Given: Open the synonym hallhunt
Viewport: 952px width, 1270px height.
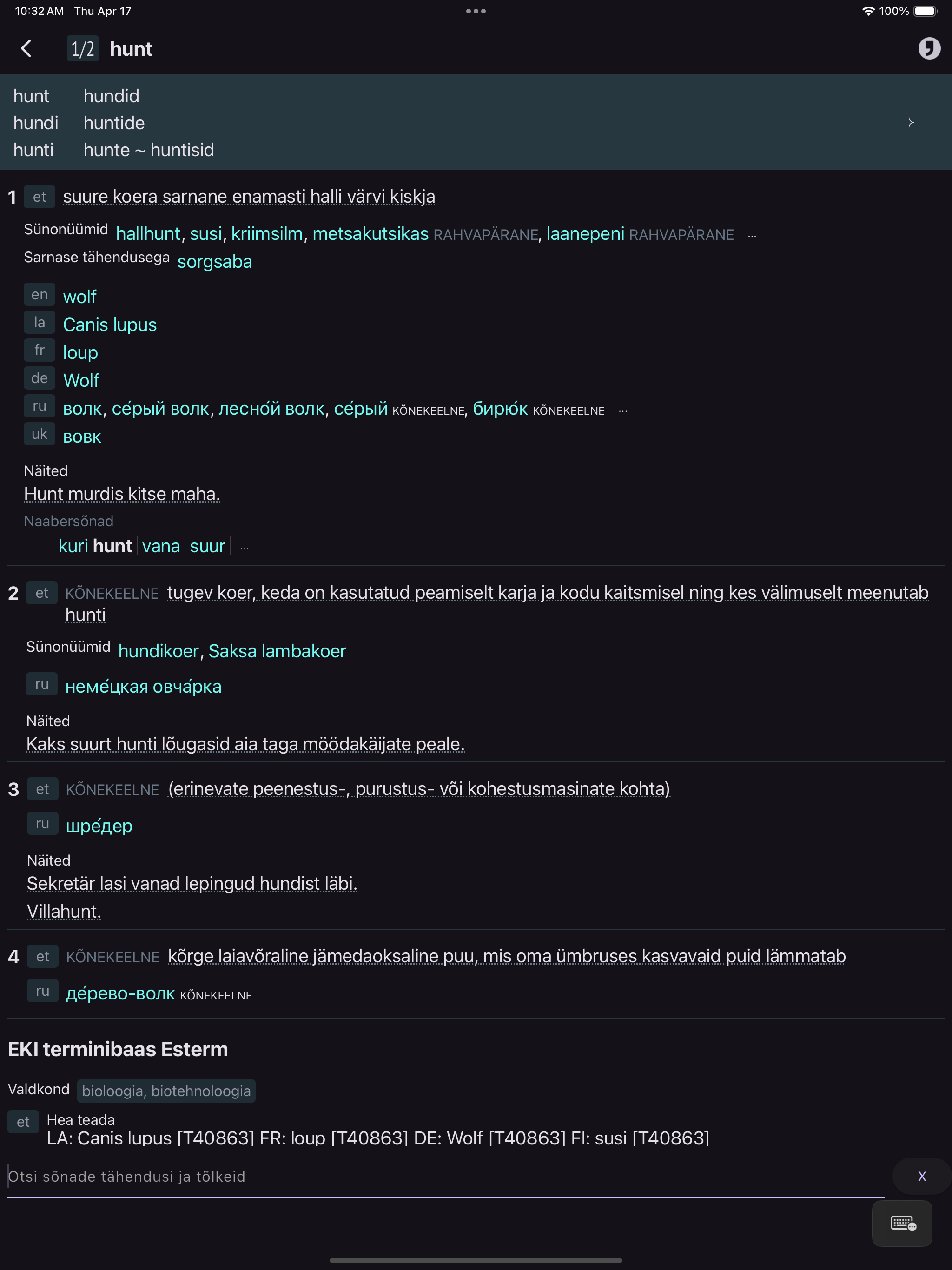Looking at the screenshot, I should pyautogui.click(x=148, y=234).
